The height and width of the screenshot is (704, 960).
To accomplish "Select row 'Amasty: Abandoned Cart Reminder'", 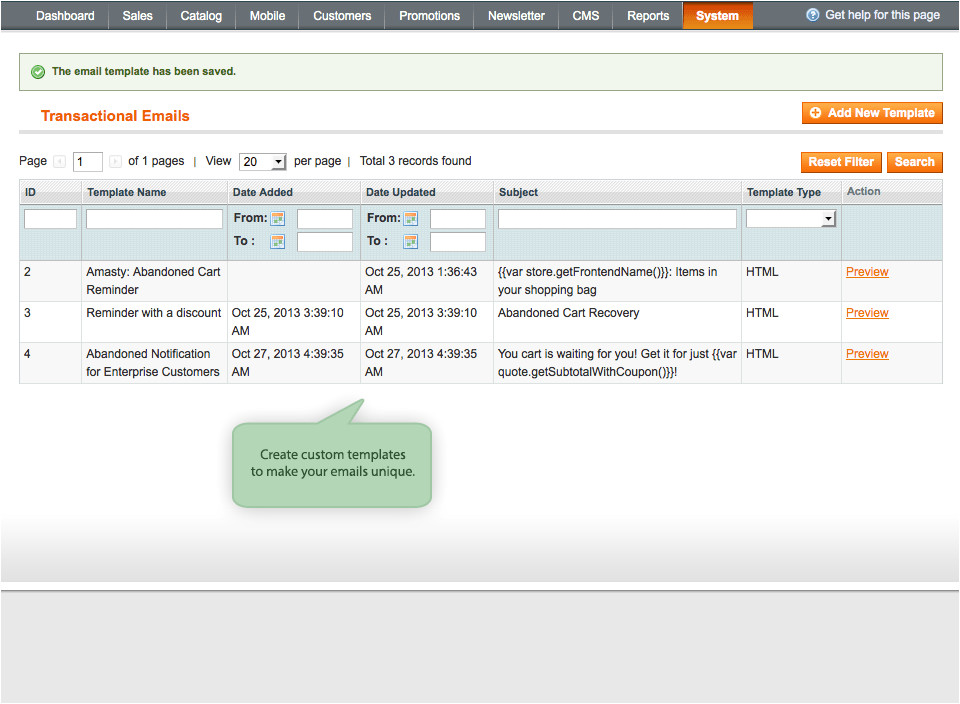I will (x=481, y=281).
